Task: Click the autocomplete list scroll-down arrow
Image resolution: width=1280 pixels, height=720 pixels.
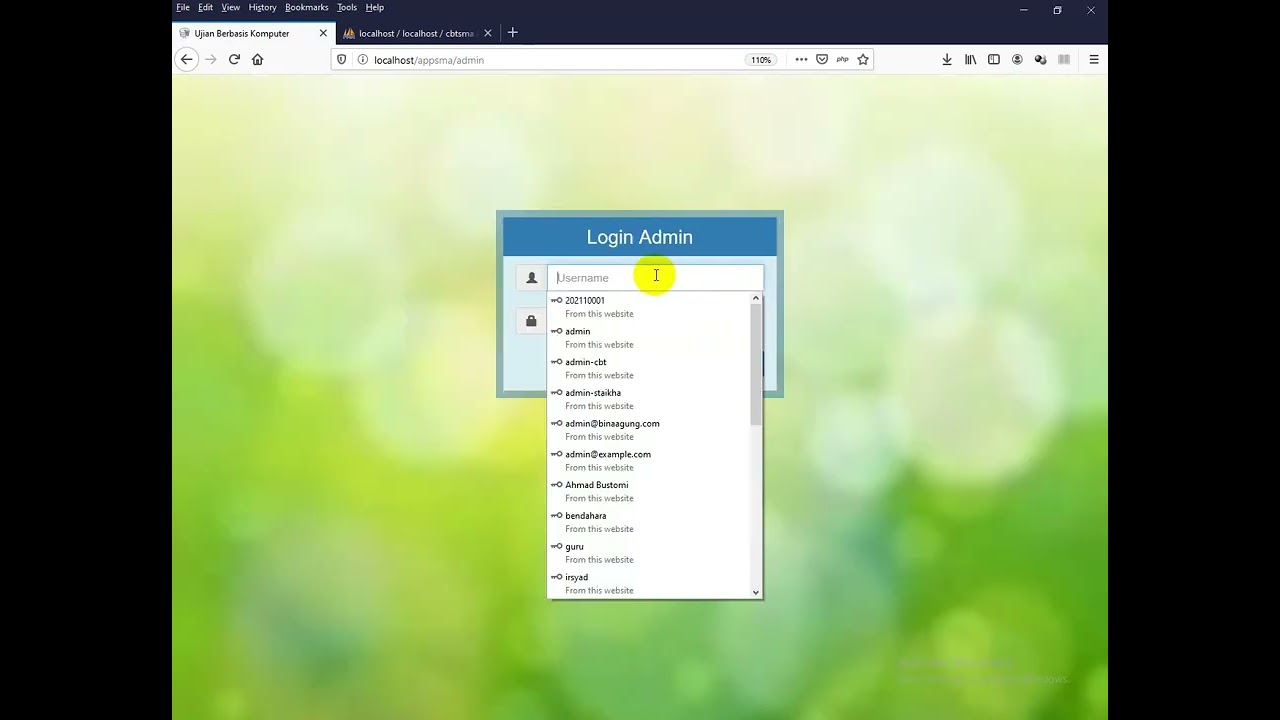Action: tap(756, 593)
